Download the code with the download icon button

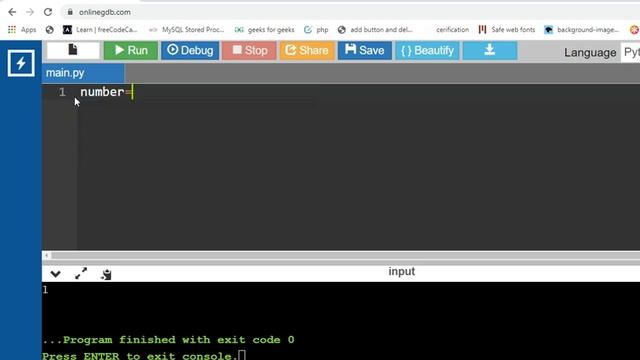(490, 50)
